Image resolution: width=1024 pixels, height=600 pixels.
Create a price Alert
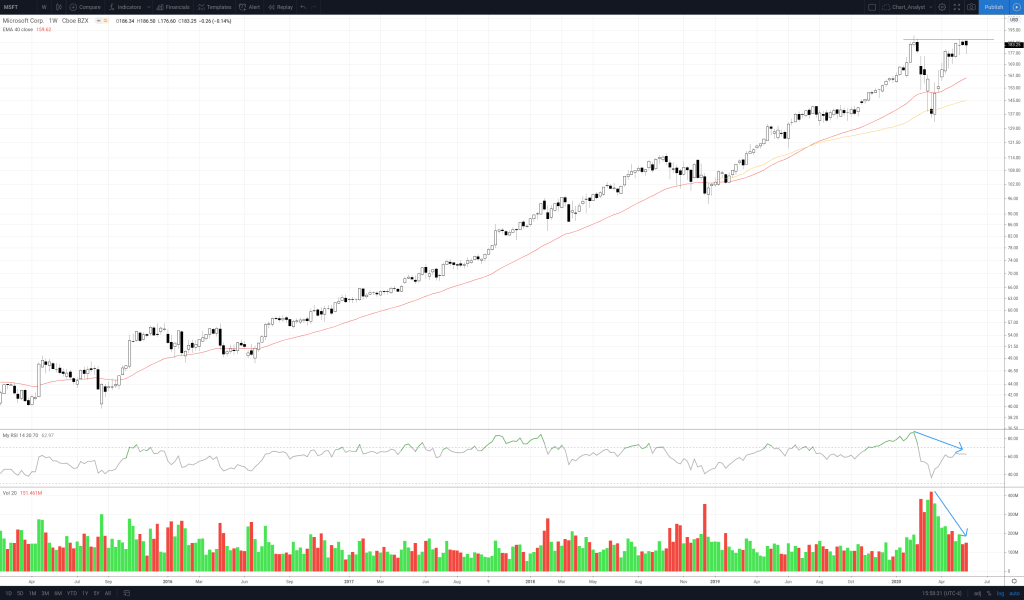250,7
